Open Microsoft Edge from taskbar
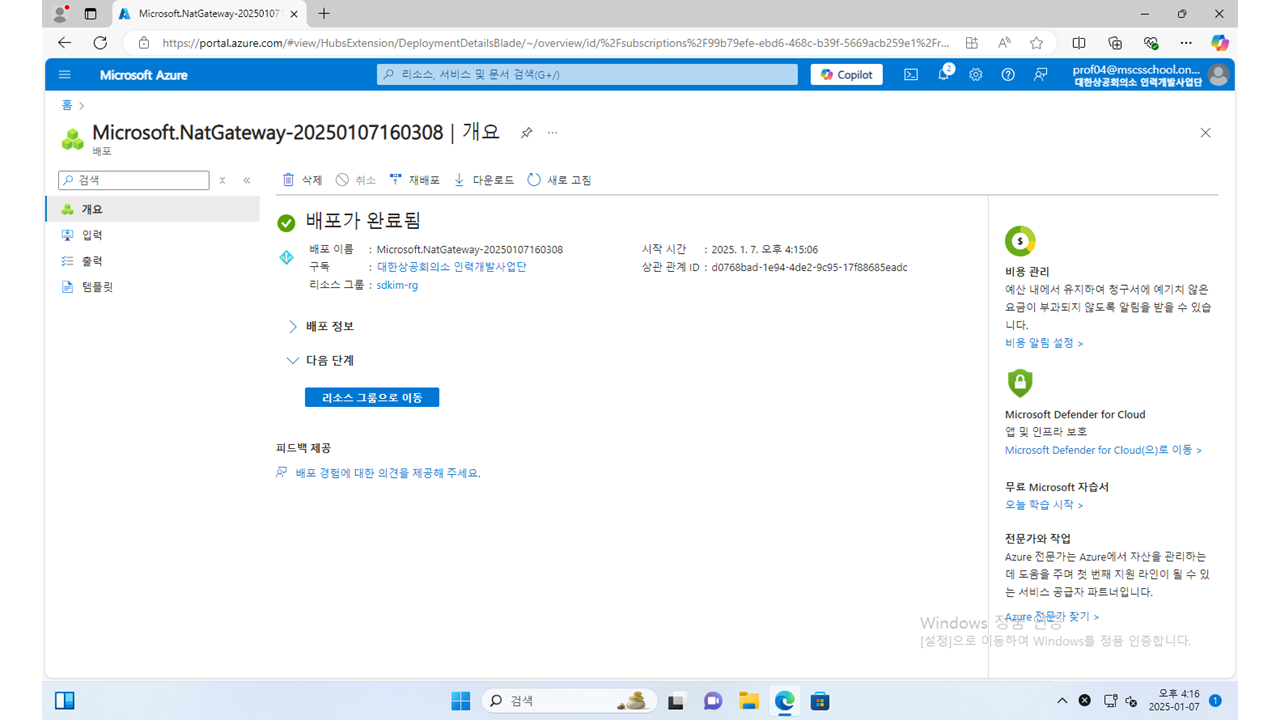This screenshot has width=1280, height=720. point(785,701)
